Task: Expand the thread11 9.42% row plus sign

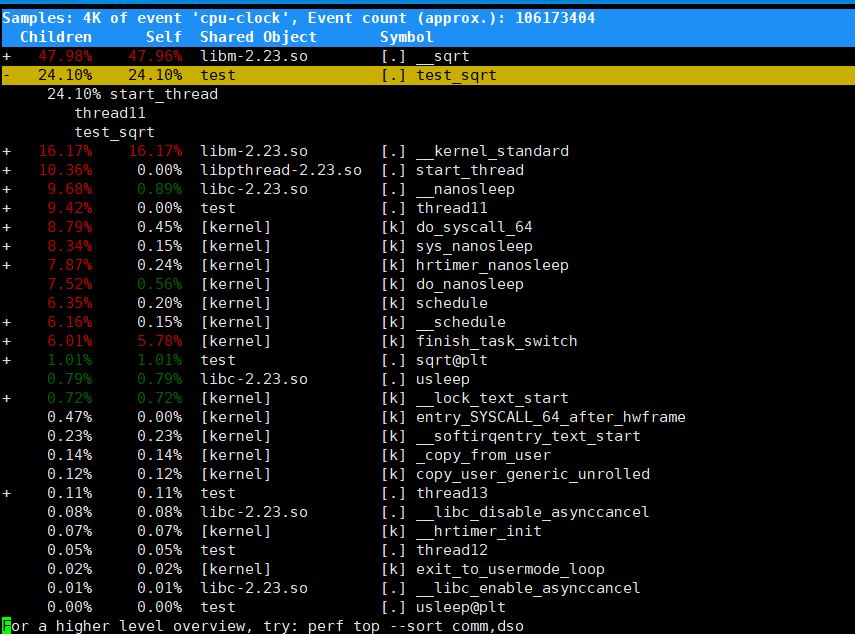Action: [x=7, y=208]
